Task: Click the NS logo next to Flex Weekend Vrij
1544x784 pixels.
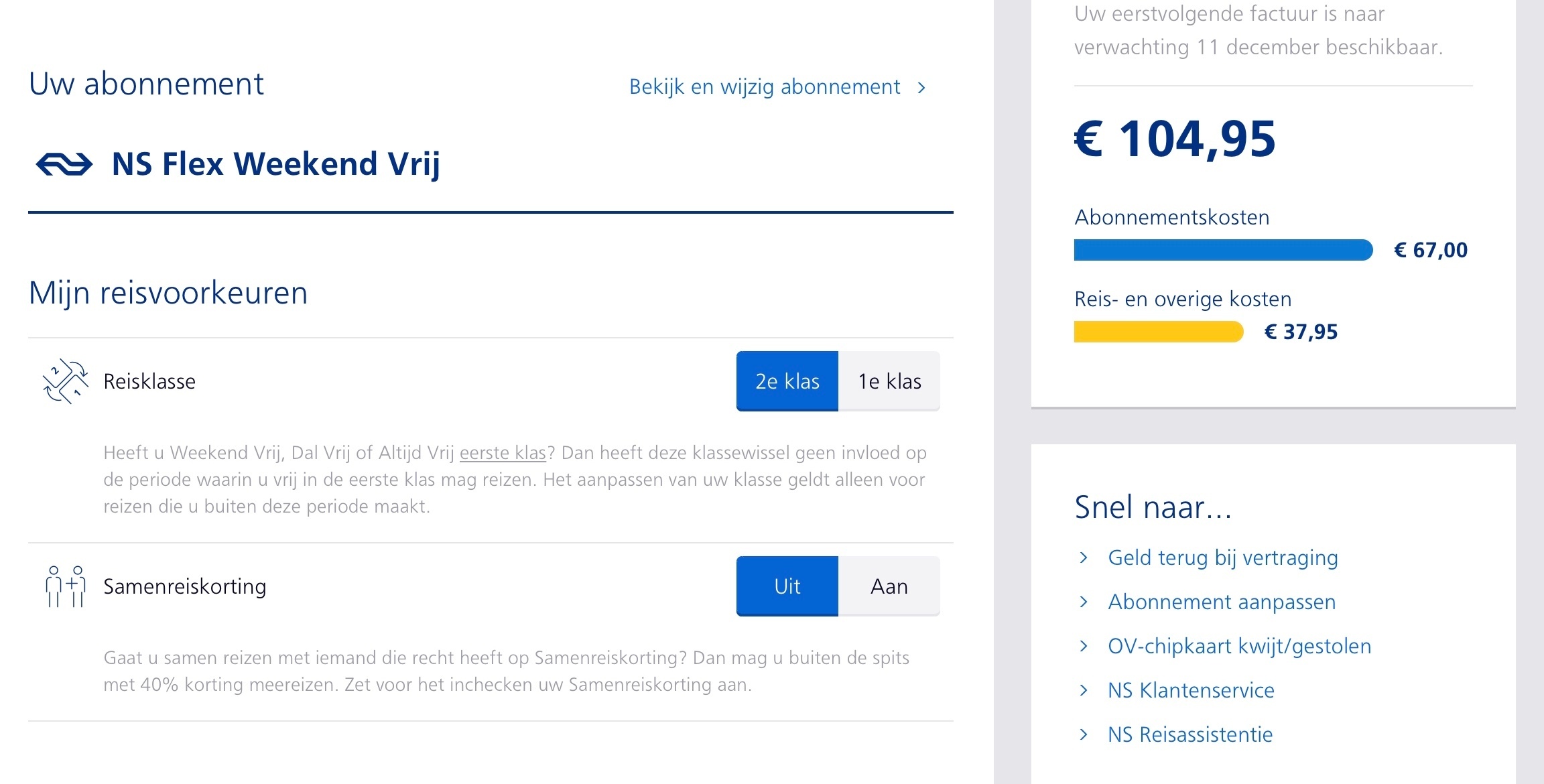Action: [x=64, y=164]
